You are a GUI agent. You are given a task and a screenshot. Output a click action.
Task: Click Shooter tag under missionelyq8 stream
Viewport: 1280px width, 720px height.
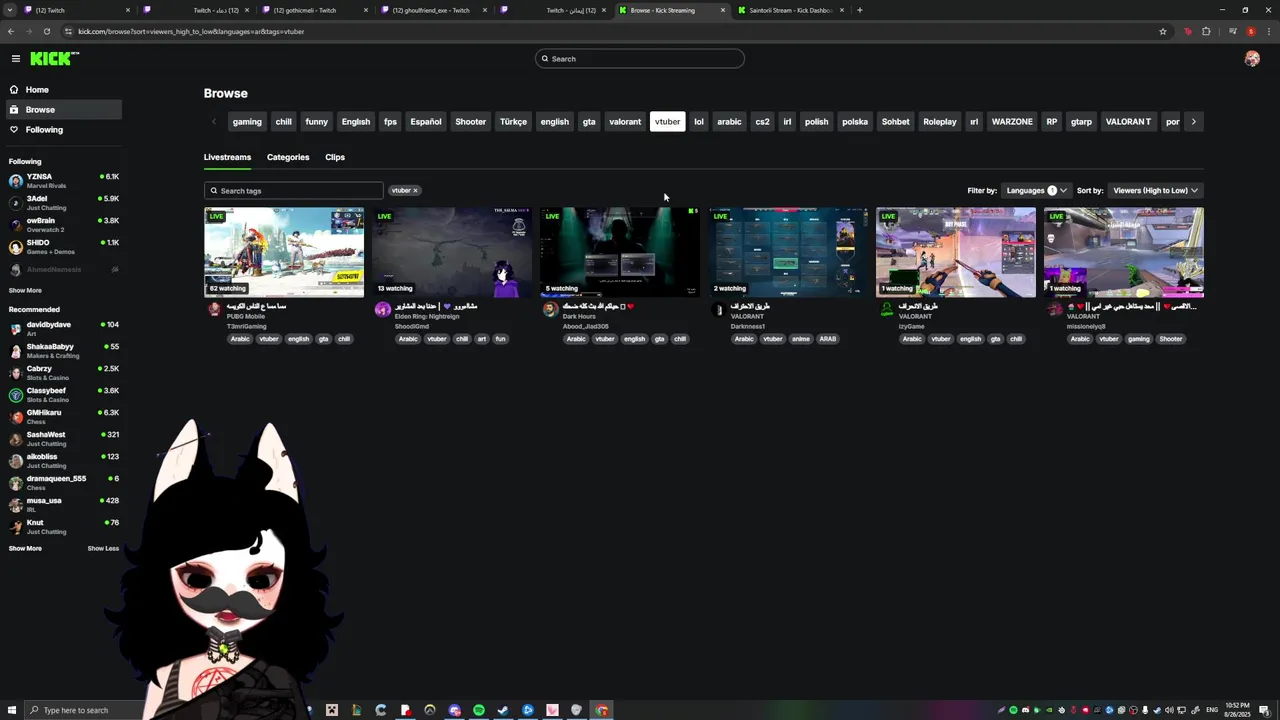point(1171,339)
